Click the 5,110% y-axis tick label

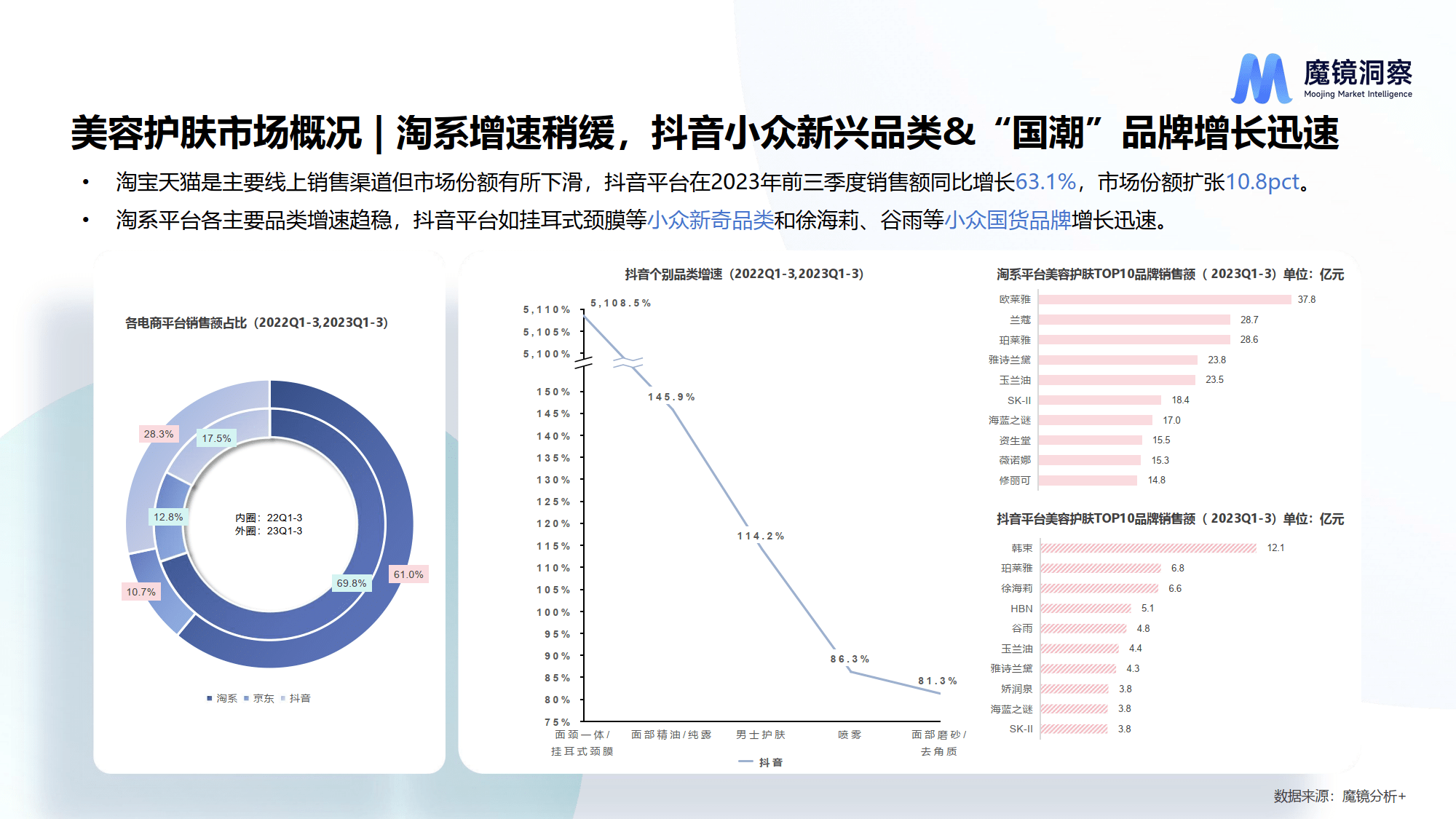click(547, 309)
